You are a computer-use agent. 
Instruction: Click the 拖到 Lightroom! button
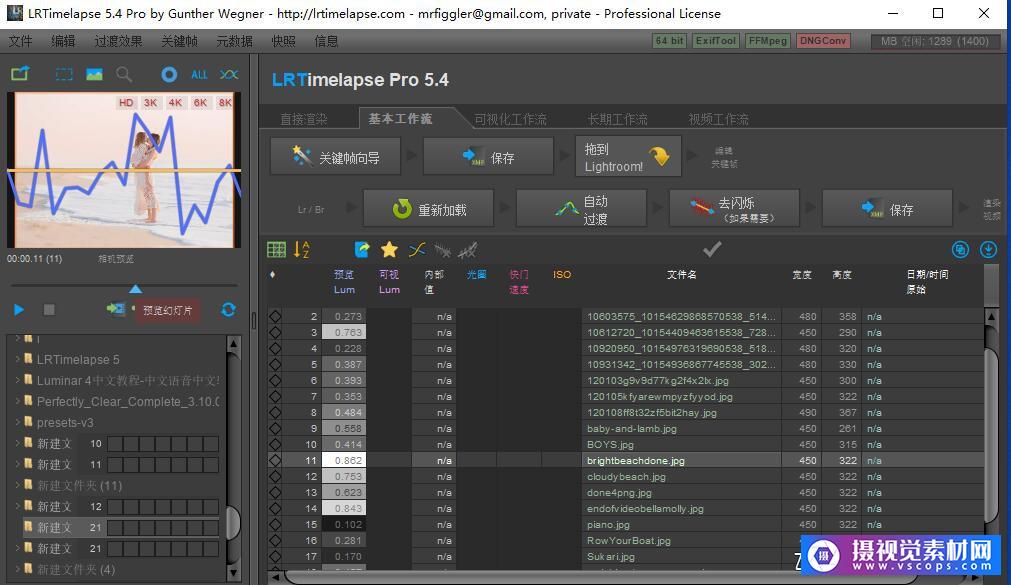point(628,157)
